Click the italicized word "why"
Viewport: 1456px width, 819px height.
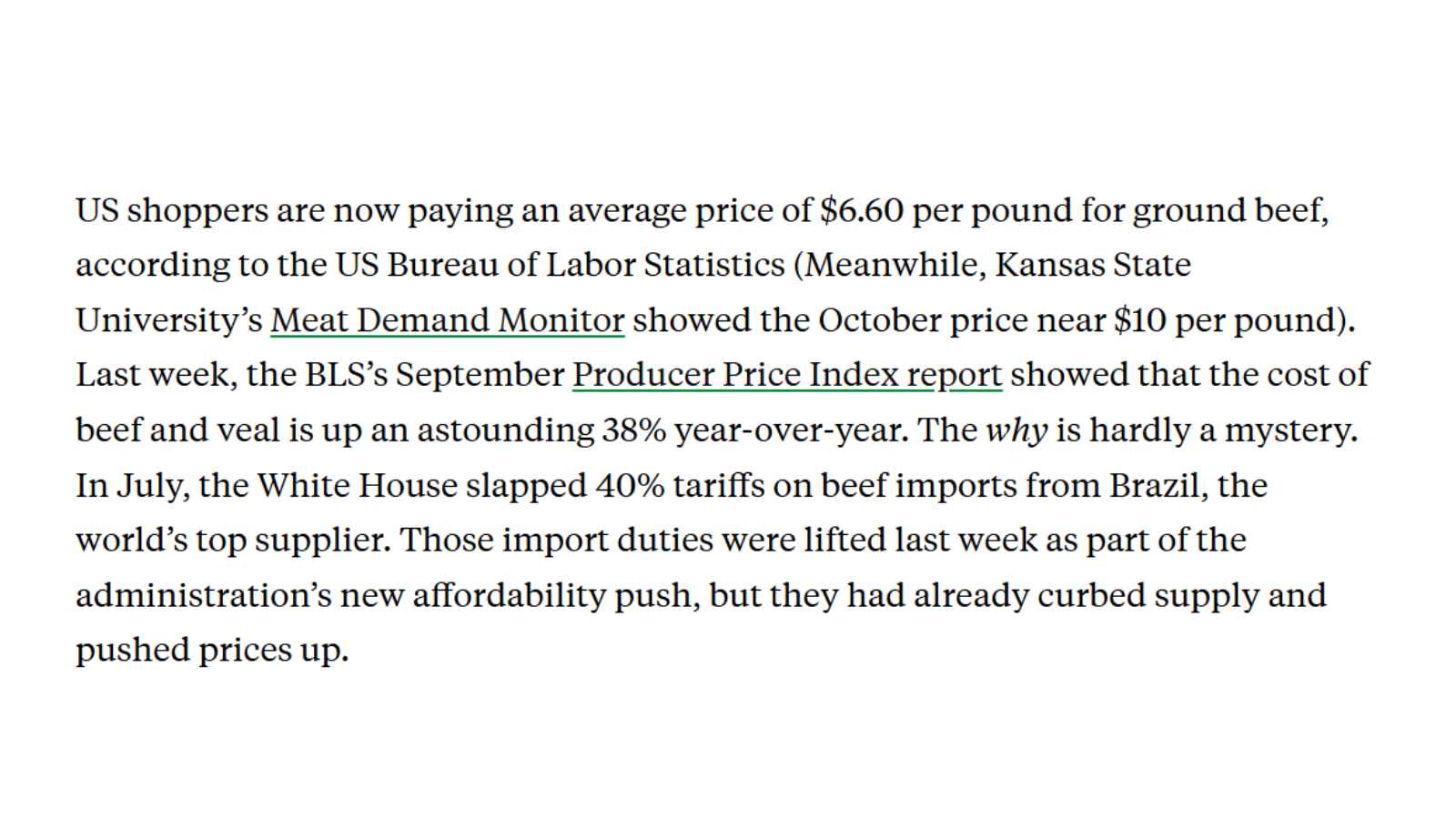click(x=1016, y=430)
